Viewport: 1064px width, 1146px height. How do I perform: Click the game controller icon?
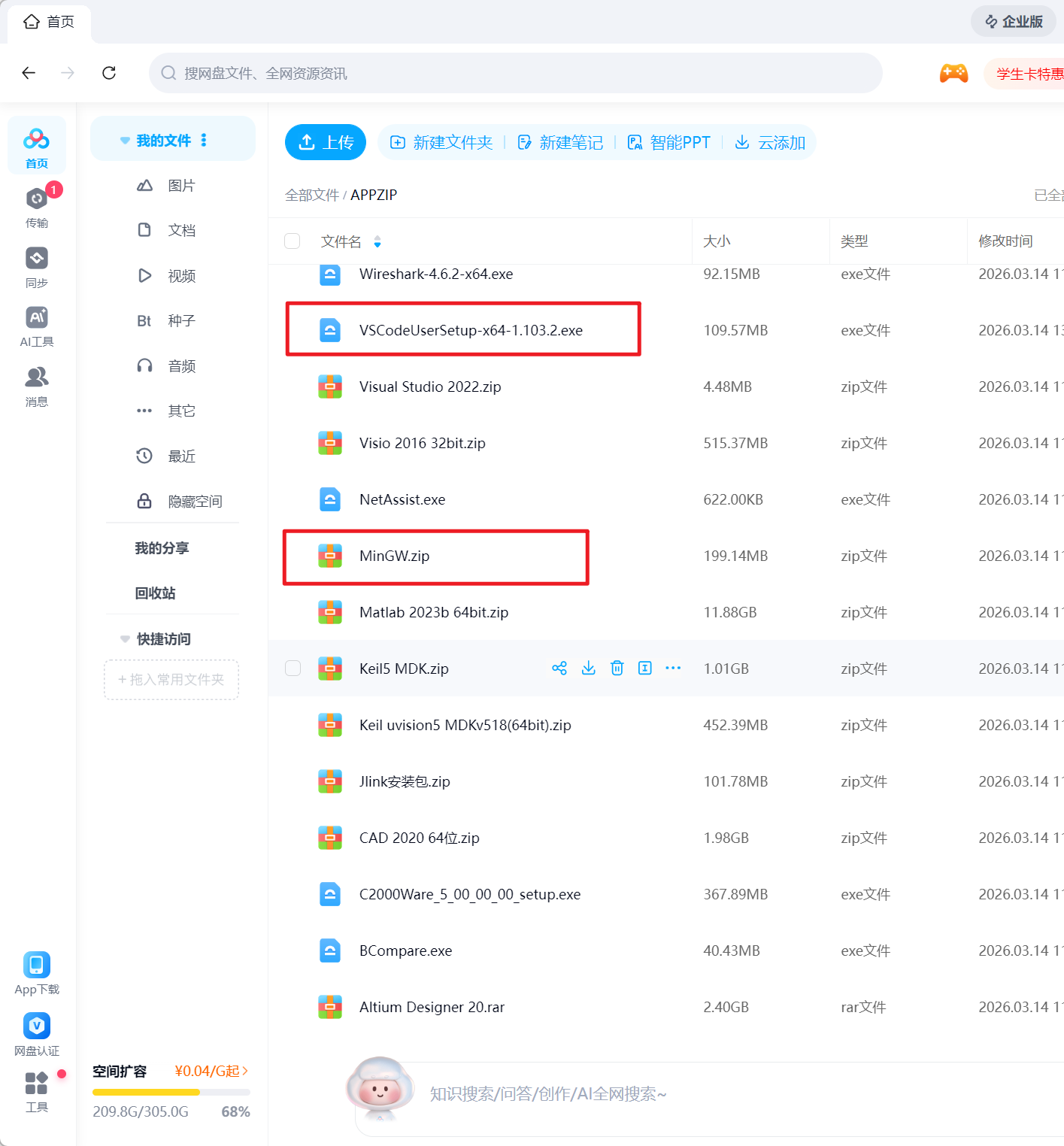coord(953,74)
